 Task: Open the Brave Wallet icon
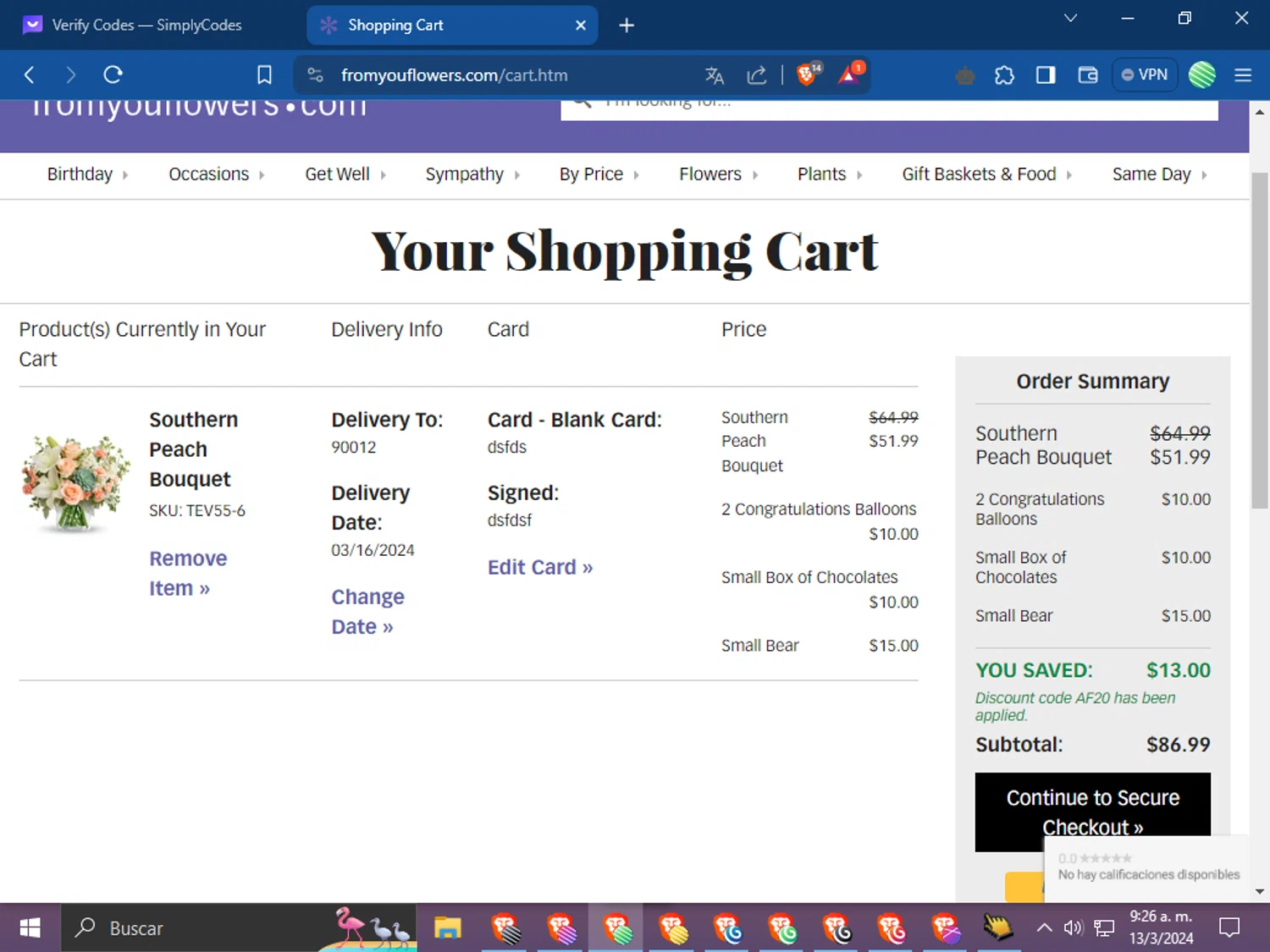tap(1088, 75)
